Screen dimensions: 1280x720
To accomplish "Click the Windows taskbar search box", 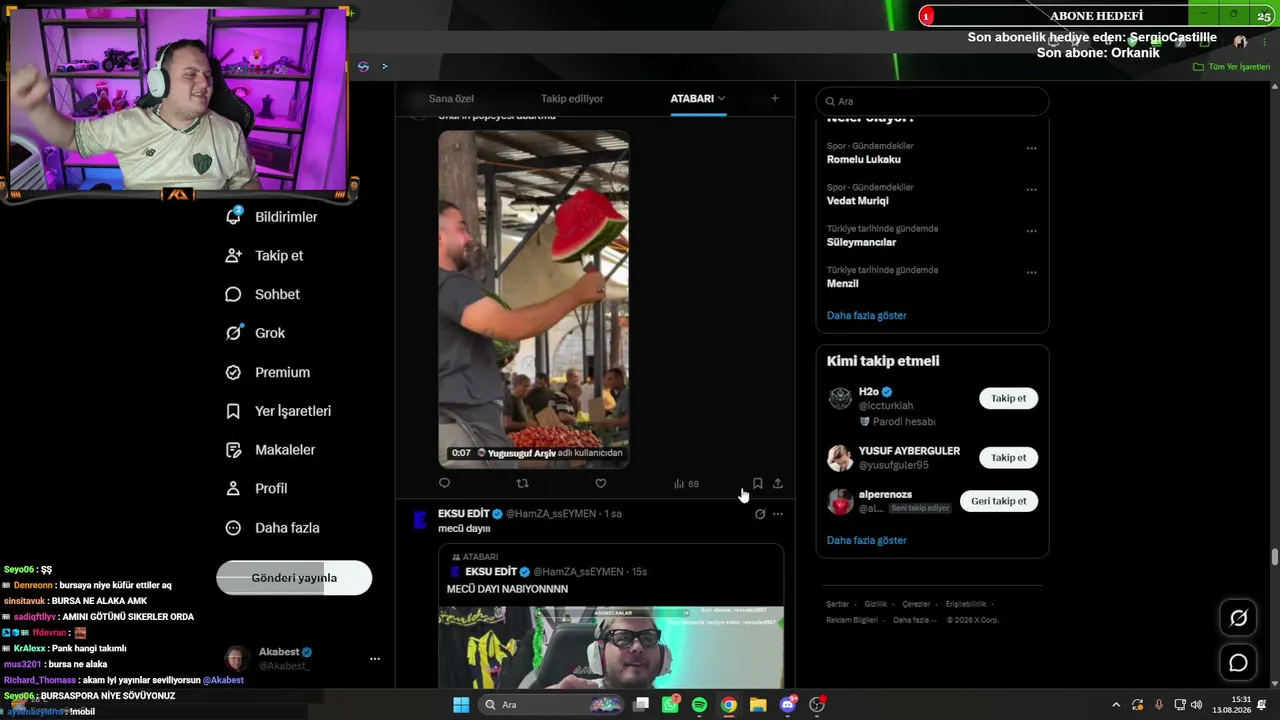I will pos(550,704).
